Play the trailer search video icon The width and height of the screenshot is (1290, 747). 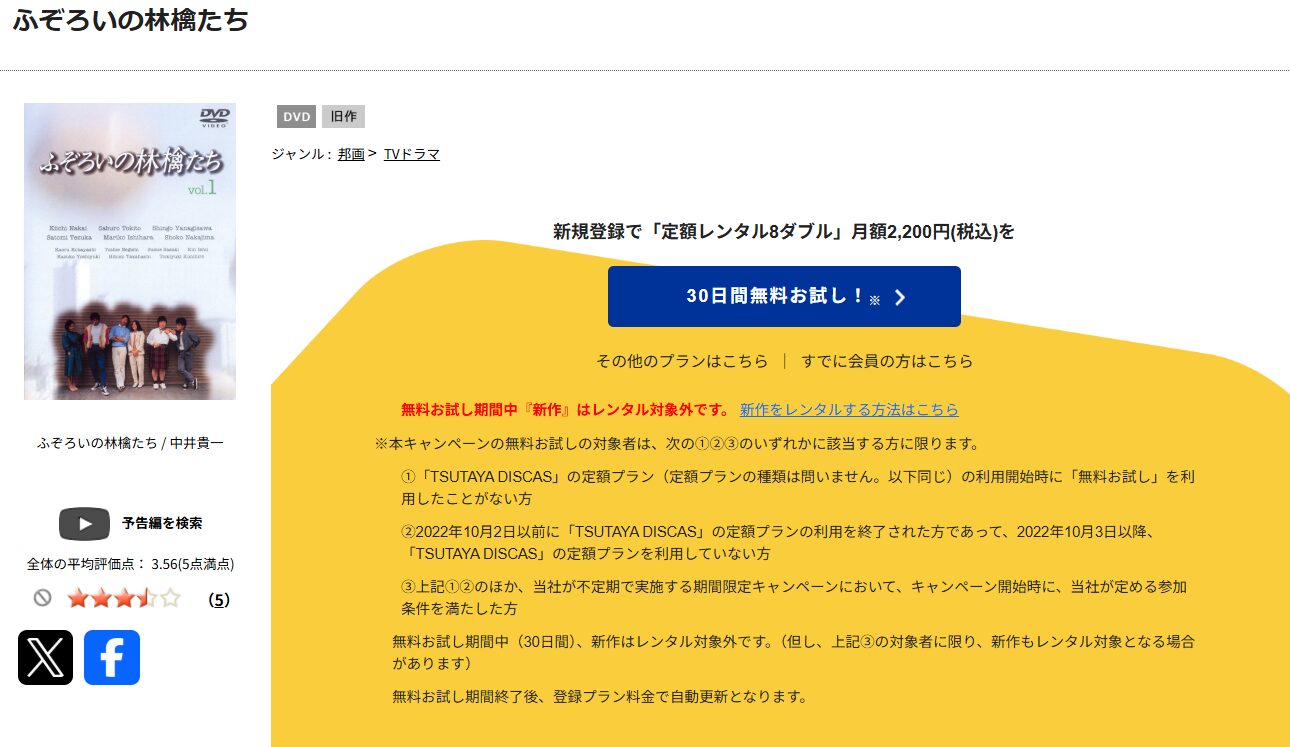(x=84, y=523)
